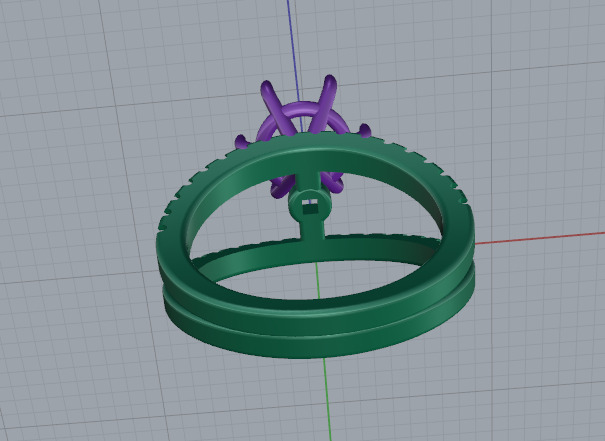This screenshot has width=605, height=441.
Task: Click the green Y axis line below ring
Action: pyautogui.click(x=328, y=399)
